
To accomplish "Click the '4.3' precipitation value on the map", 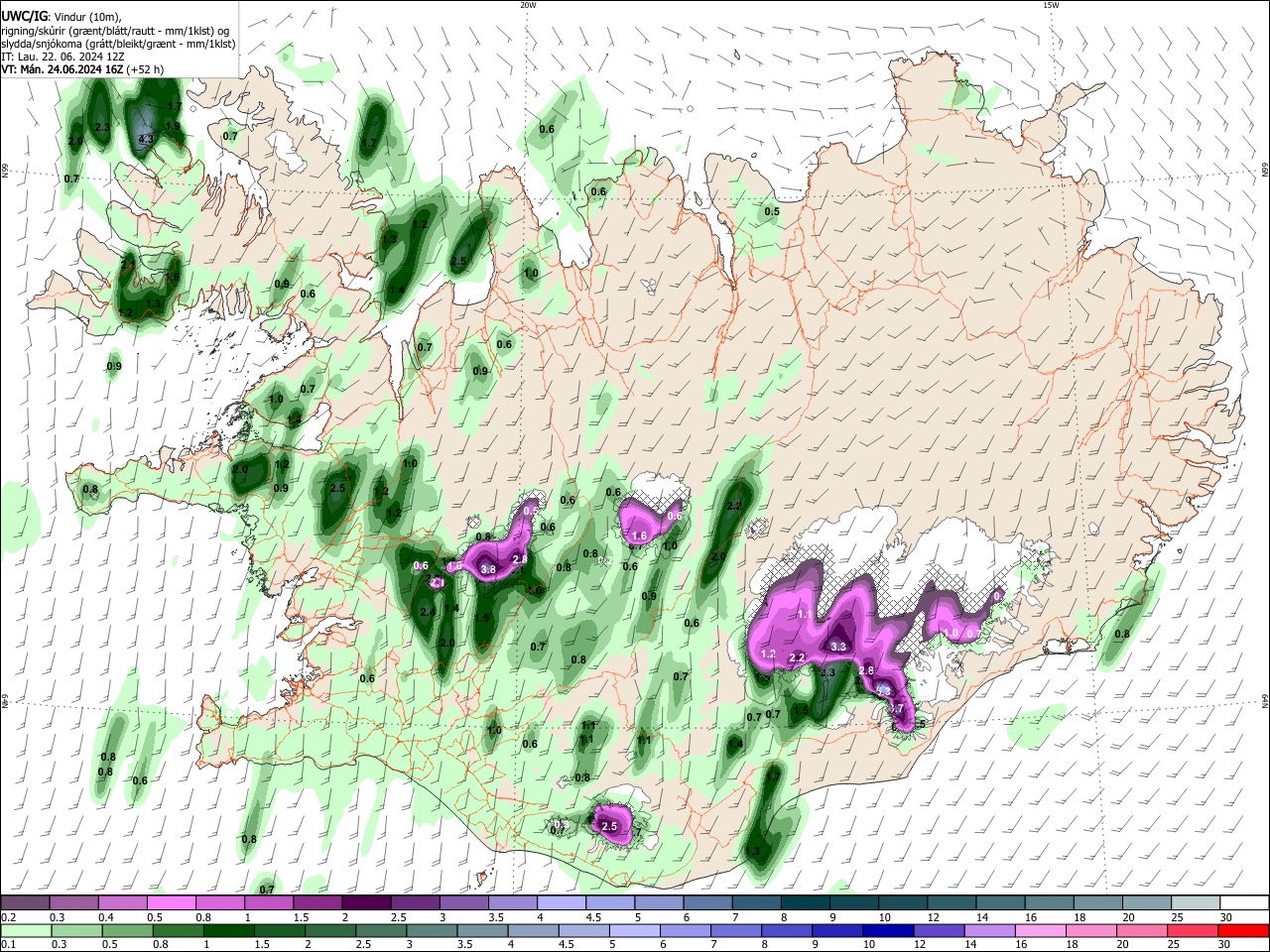I will [x=146, y=139].
